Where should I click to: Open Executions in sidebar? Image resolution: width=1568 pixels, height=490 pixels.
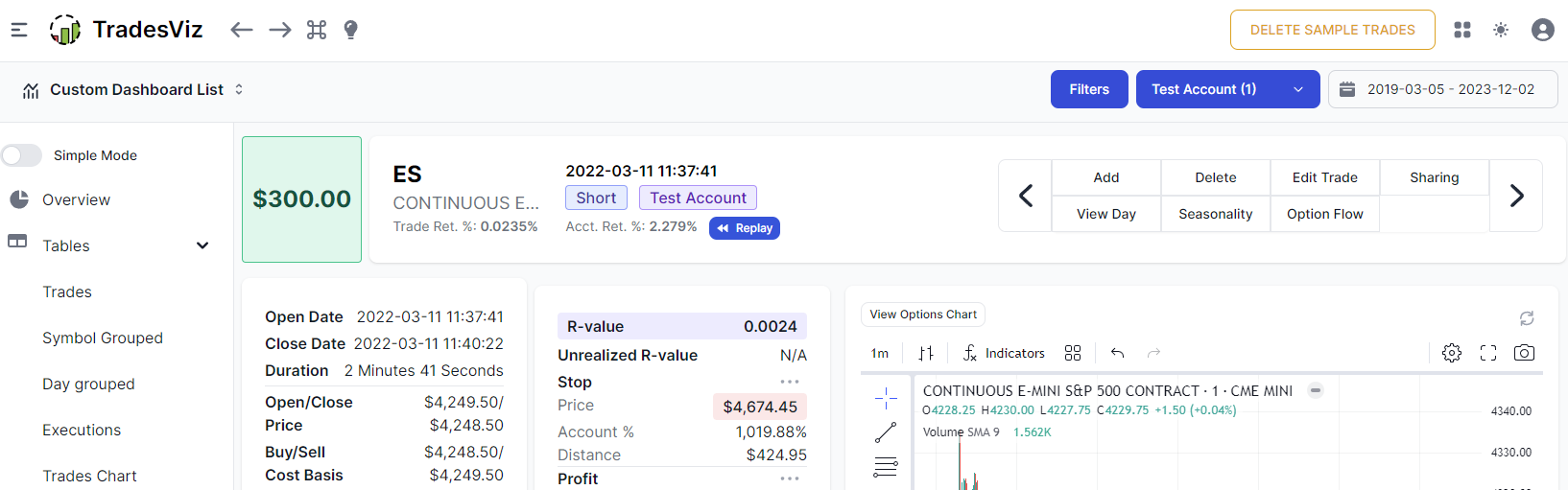click(x=82, y=430)
